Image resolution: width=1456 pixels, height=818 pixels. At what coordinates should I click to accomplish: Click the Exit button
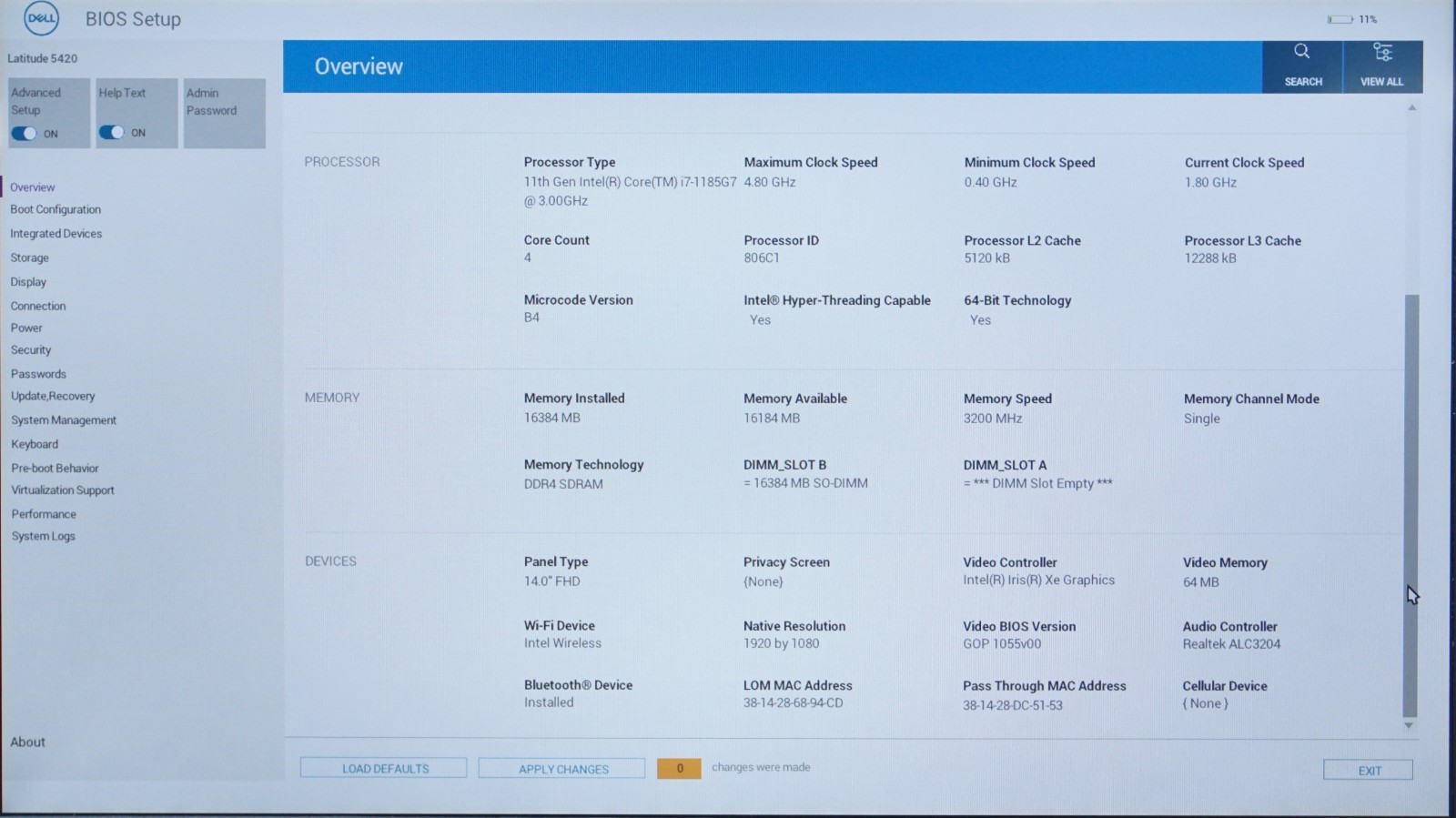[1369, 771]
